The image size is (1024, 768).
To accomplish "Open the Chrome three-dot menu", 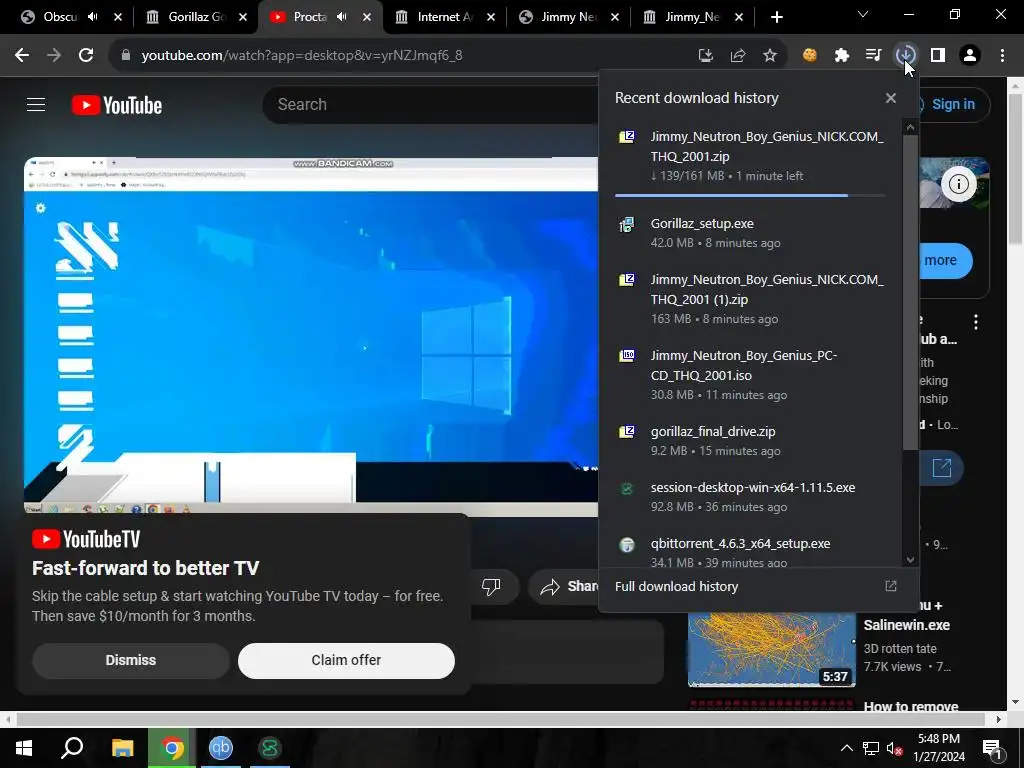I will (1002, 56).
